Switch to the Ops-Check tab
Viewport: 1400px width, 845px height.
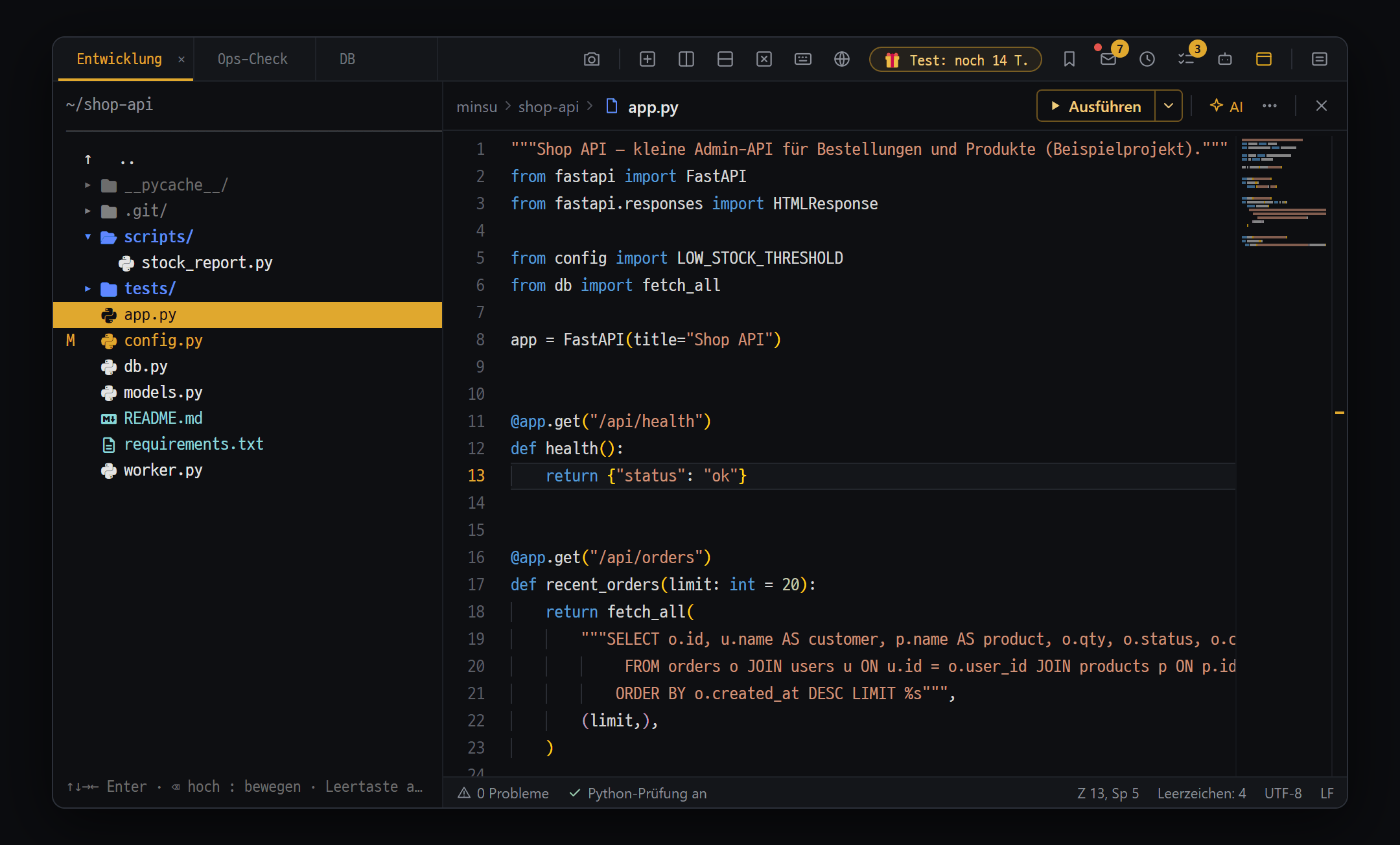[x=253, y=59]
